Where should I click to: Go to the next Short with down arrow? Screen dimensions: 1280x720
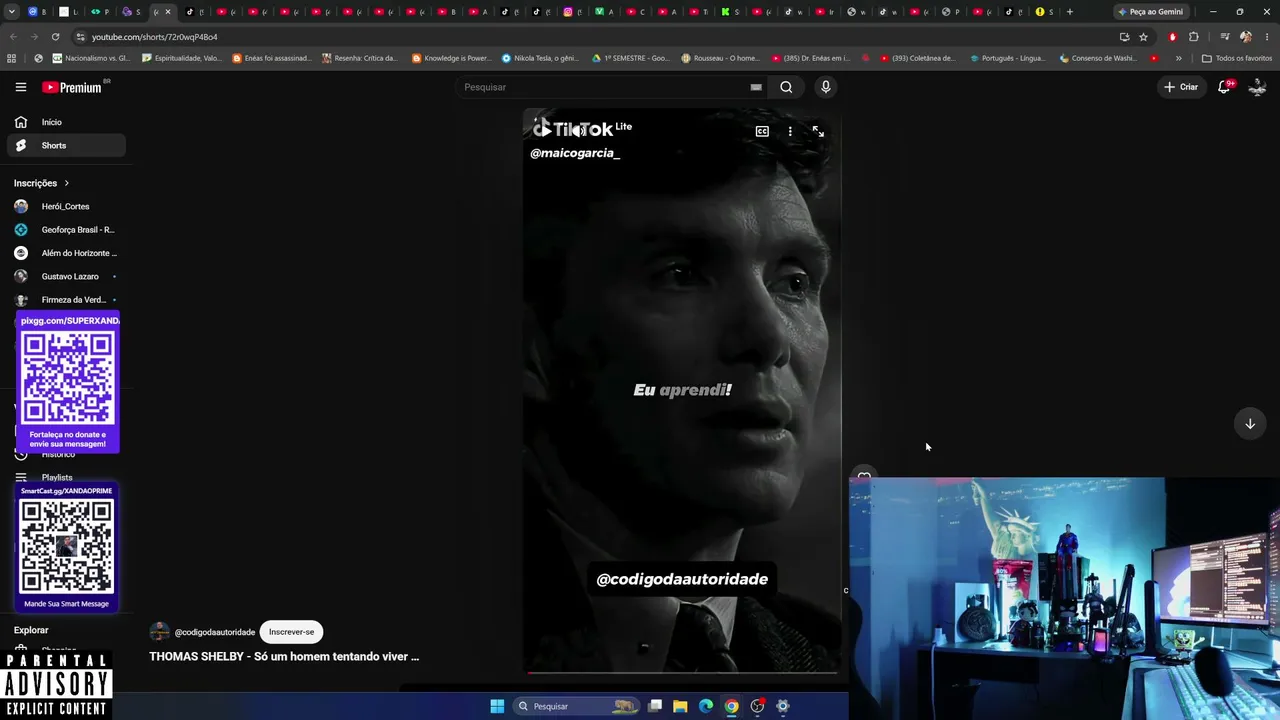tap(1250, 424)
